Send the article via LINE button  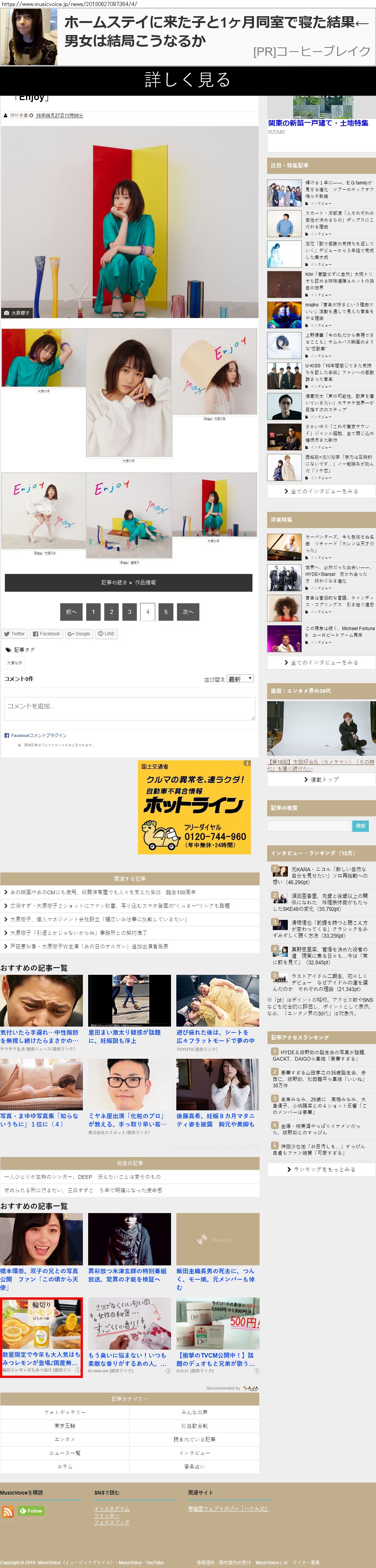(106, 634)
